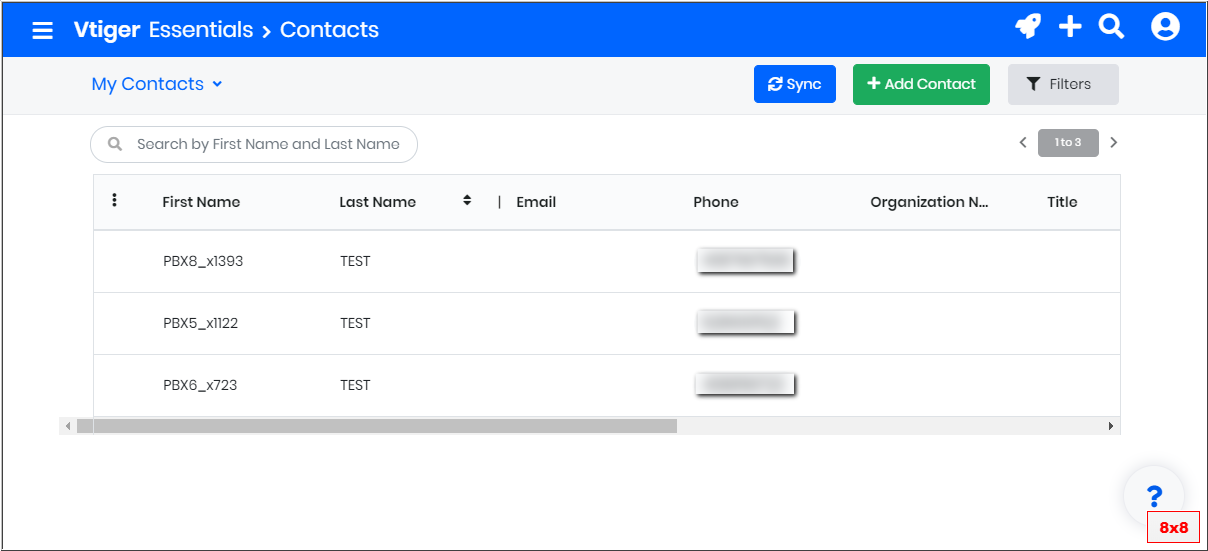Open contact PBX8_x1393
The width and height of the screenshot is (1208, 551).
pos(203,261)
